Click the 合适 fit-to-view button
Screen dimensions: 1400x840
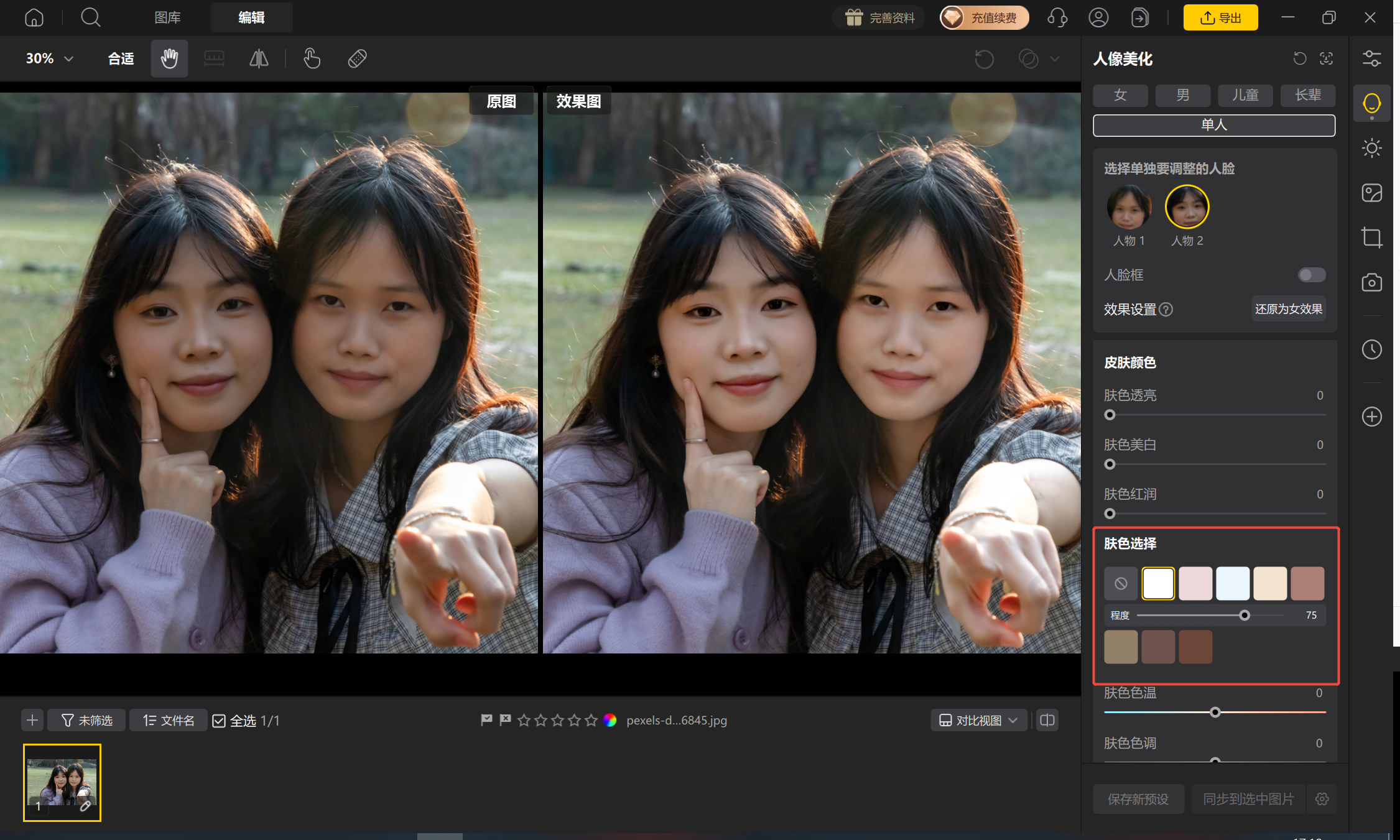pyautogui.click(x=121, y=58)
